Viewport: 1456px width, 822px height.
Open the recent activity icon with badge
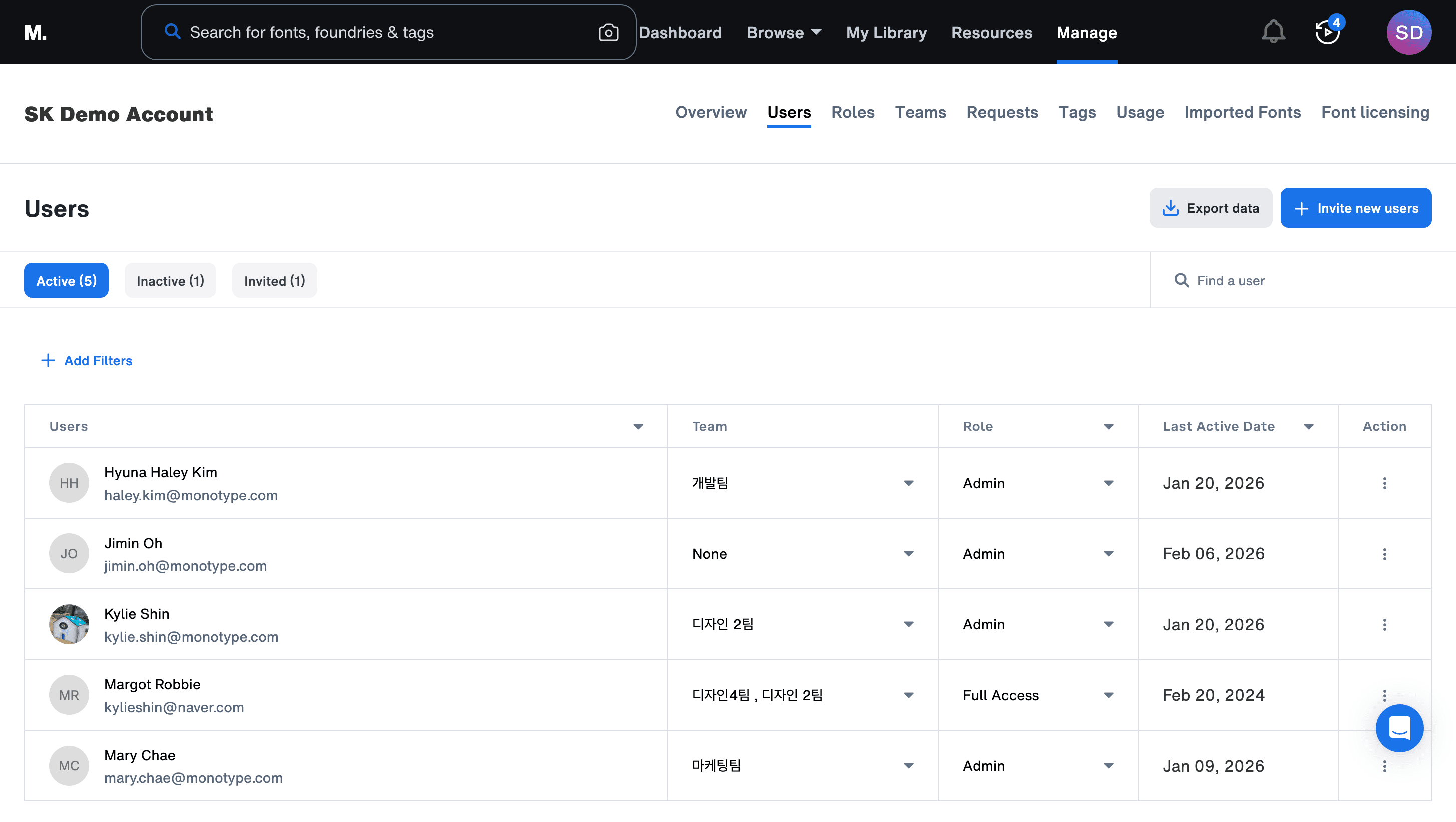pos(1327,32)
